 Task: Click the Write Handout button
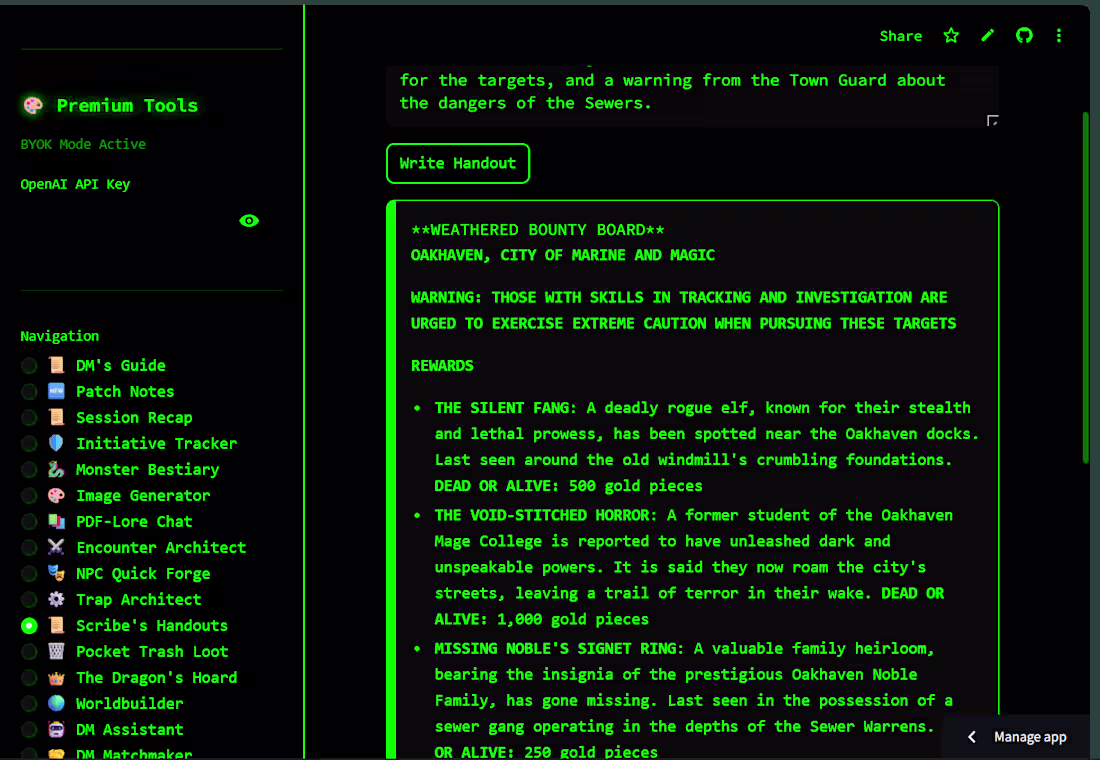pos(457,163)
